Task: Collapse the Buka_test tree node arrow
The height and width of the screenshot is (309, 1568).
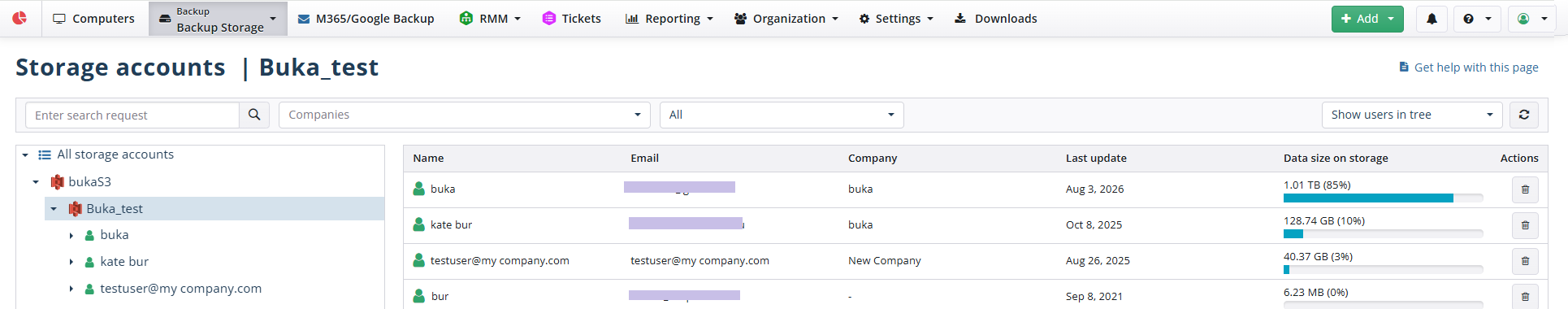Action: click(x=54, y=209)
